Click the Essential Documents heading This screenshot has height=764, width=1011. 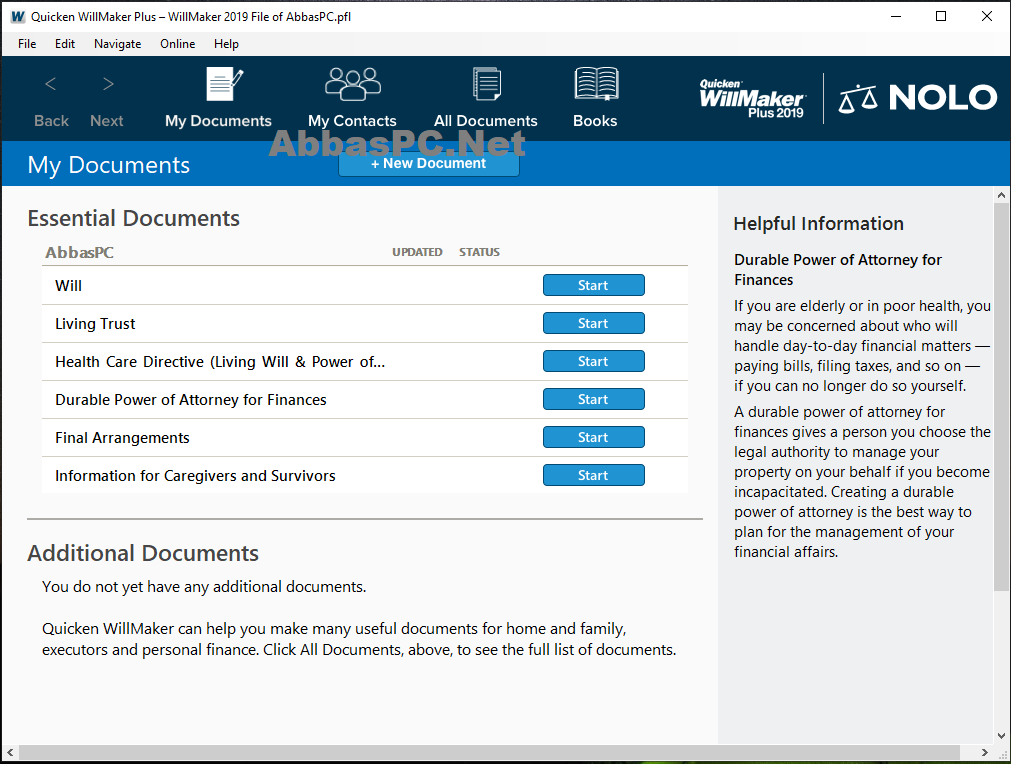(133, 218)
